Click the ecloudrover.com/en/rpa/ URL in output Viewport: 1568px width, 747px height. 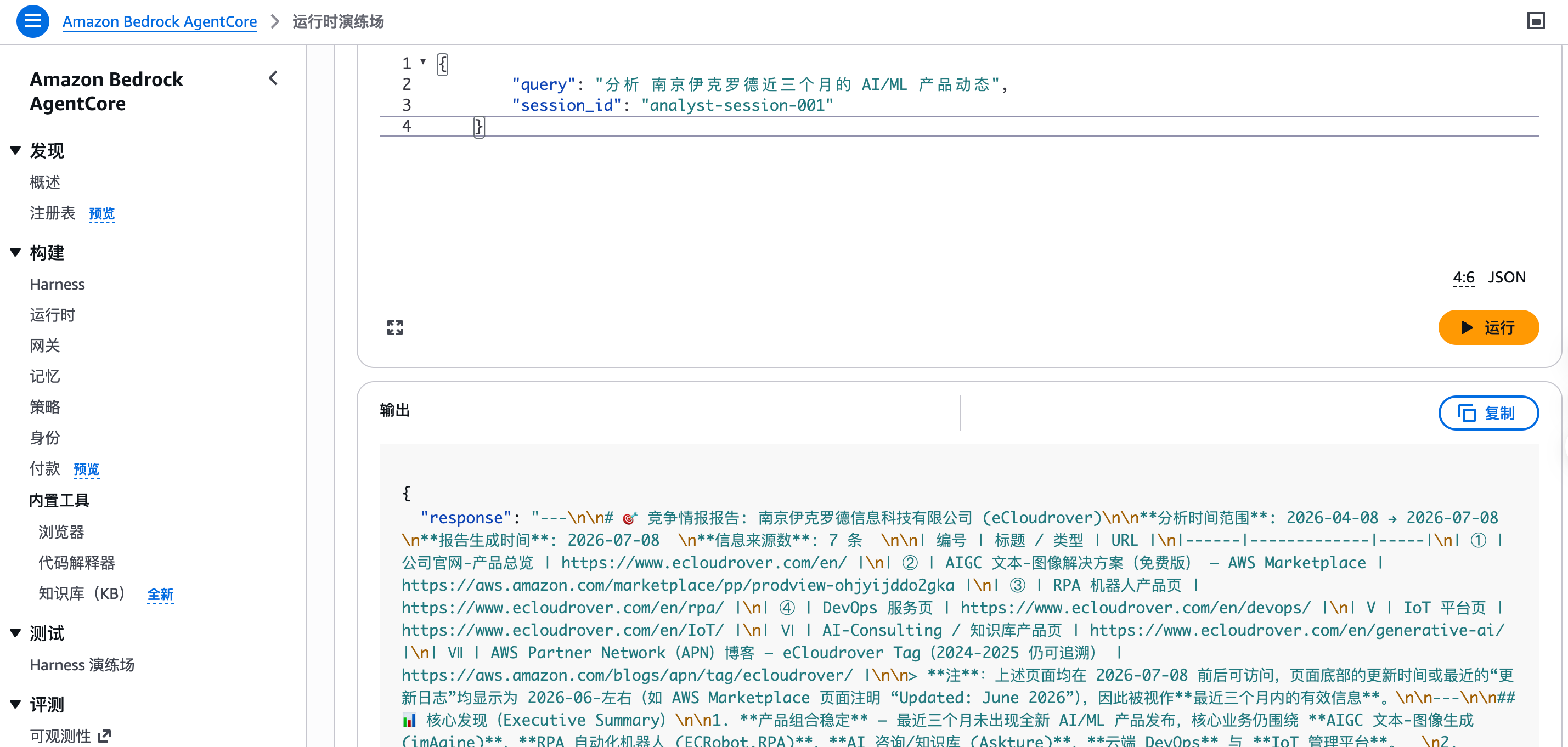[562, 608]
